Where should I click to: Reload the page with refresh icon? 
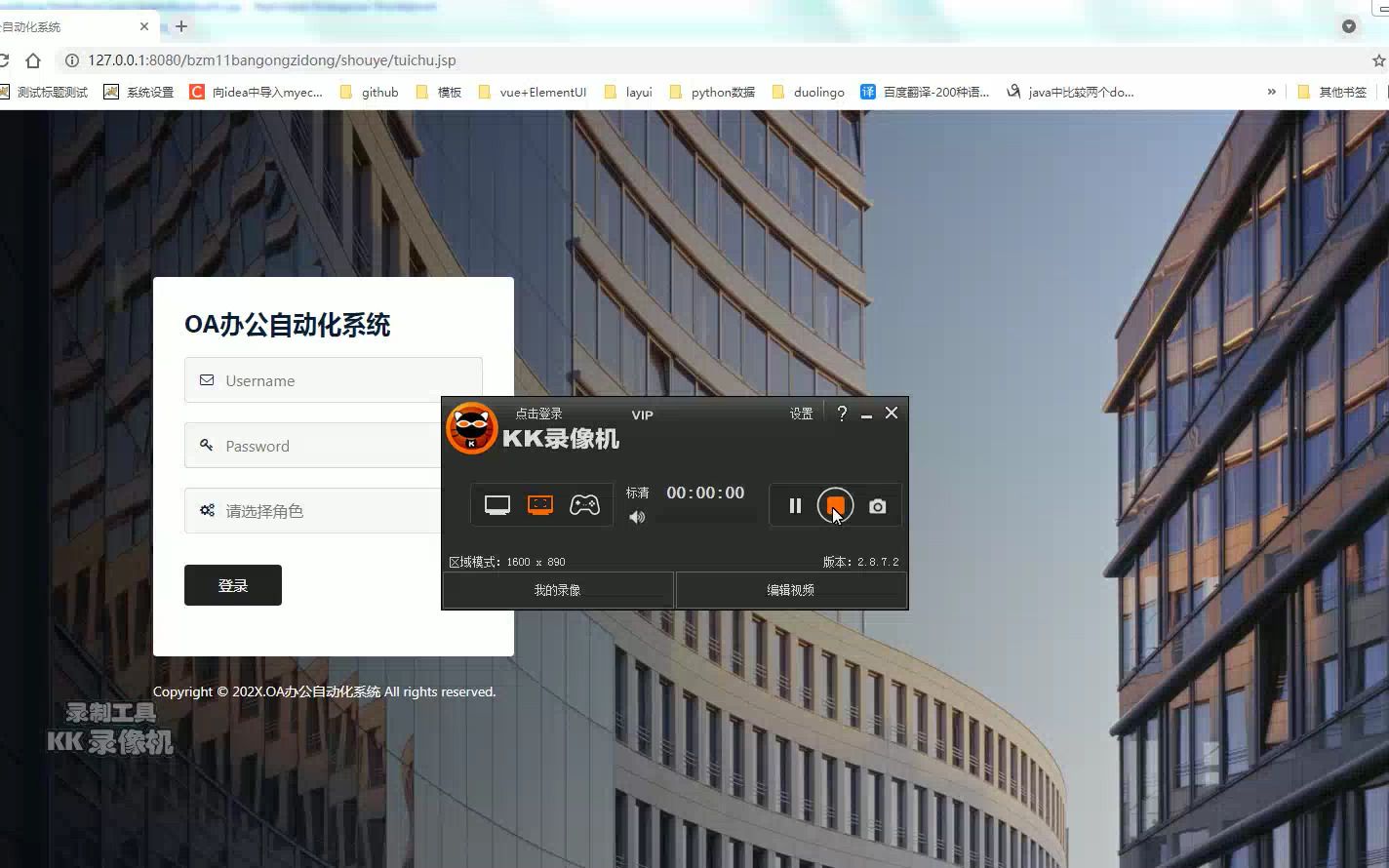(x=4, y=60)
